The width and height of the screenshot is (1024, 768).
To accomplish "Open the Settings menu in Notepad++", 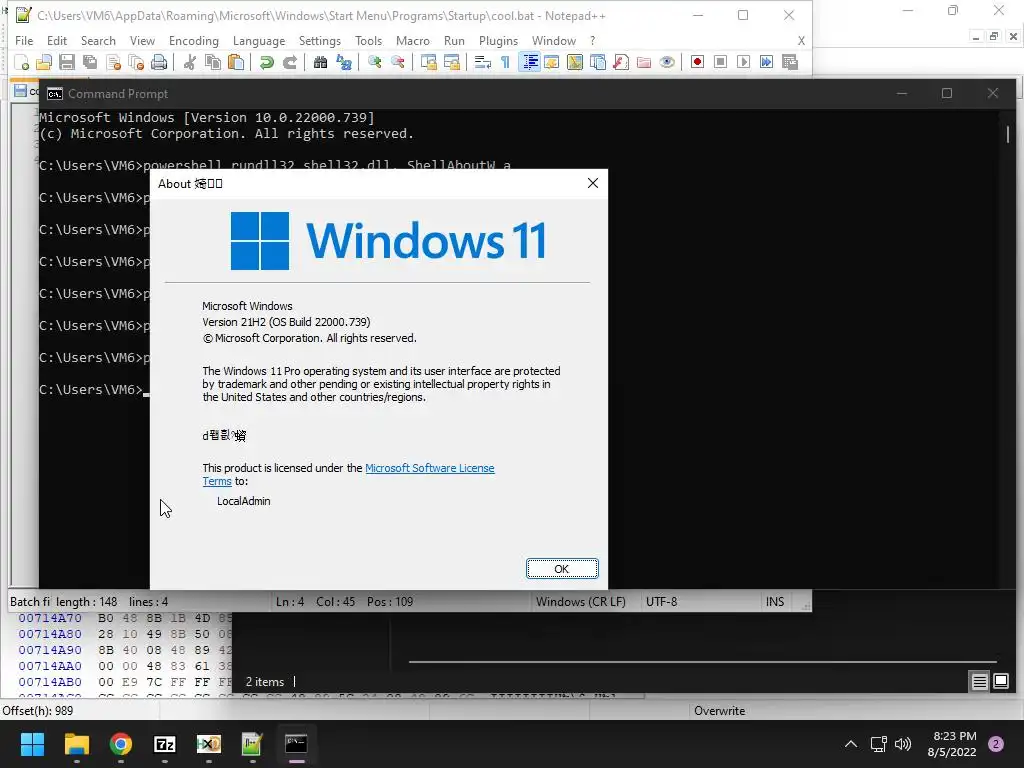I will (319, 40).
